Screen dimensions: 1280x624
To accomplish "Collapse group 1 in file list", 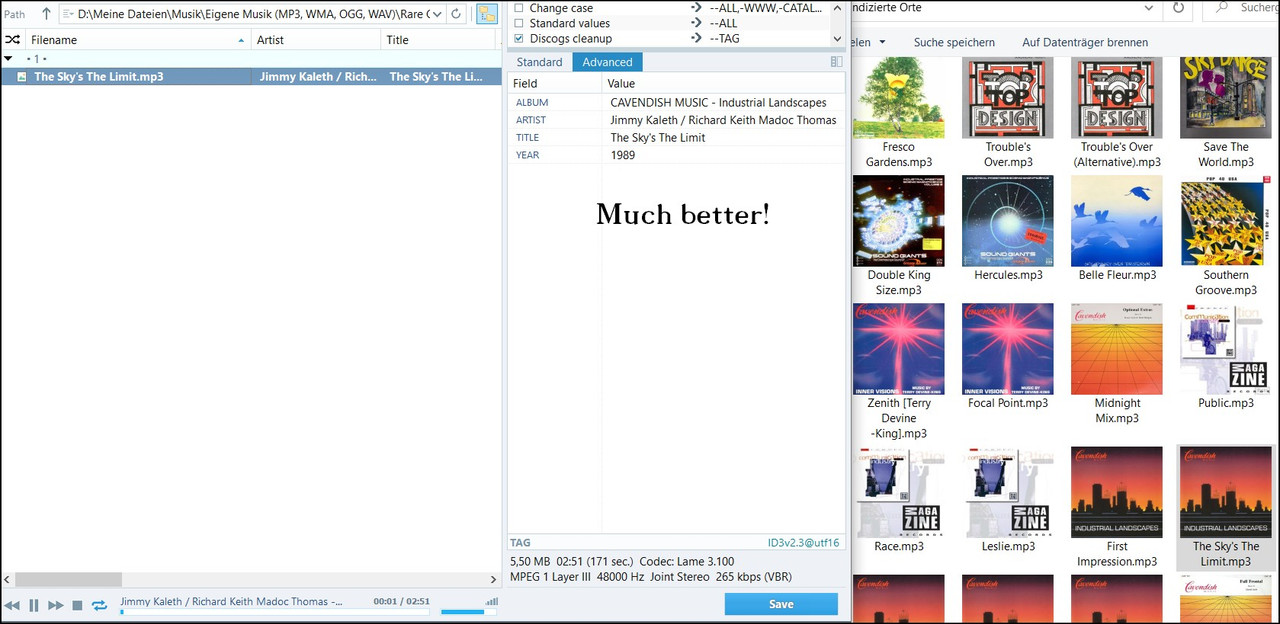I will click(x=9, y=59).
